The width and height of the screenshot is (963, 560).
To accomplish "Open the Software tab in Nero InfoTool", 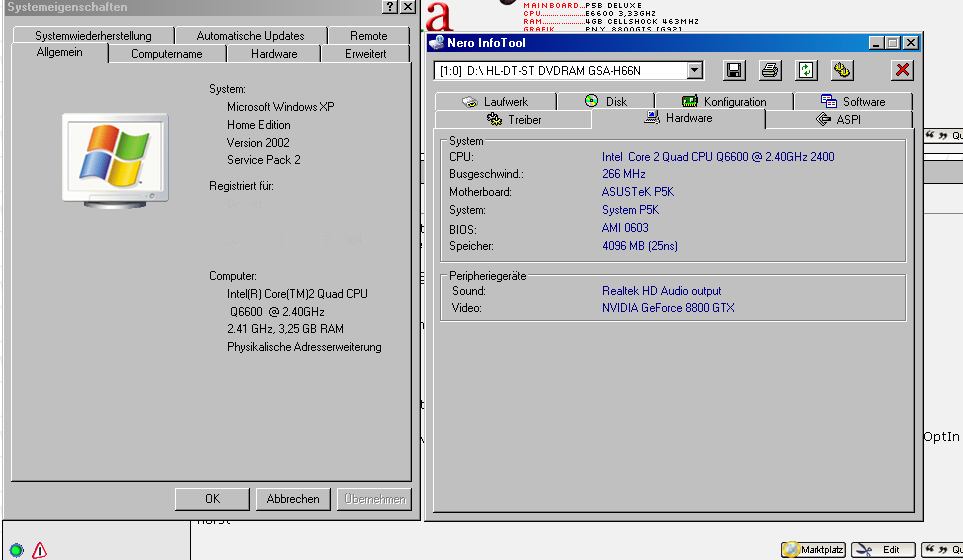I will pyautogui.click(x=852, y=101).
